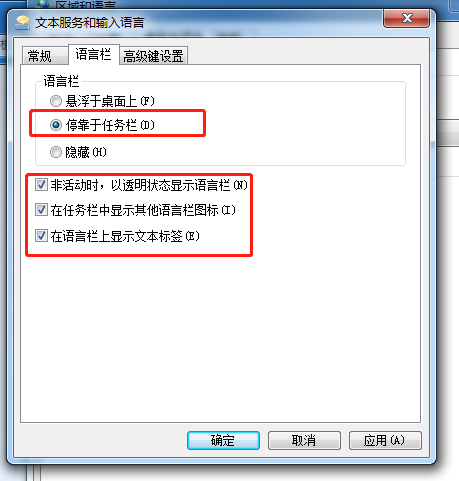Uncheck 非活动时以透明状态显示语言栏 checkbox
This screenshot has height=481, width=459.
tap(41, 184)
